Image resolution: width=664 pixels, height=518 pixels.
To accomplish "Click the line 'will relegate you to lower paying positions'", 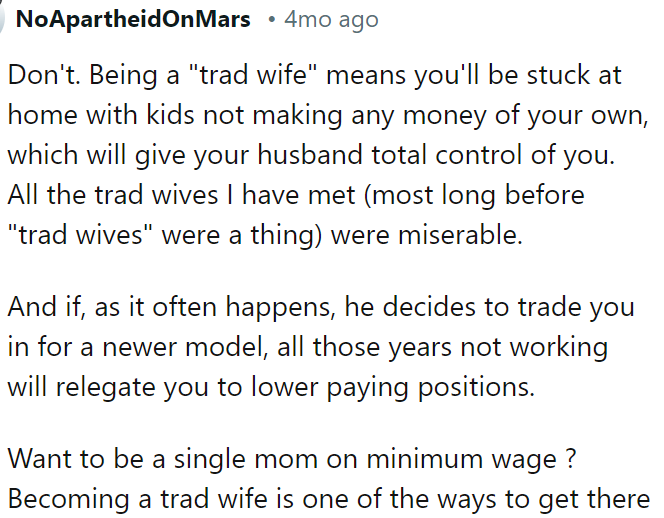I will (271, 387).
